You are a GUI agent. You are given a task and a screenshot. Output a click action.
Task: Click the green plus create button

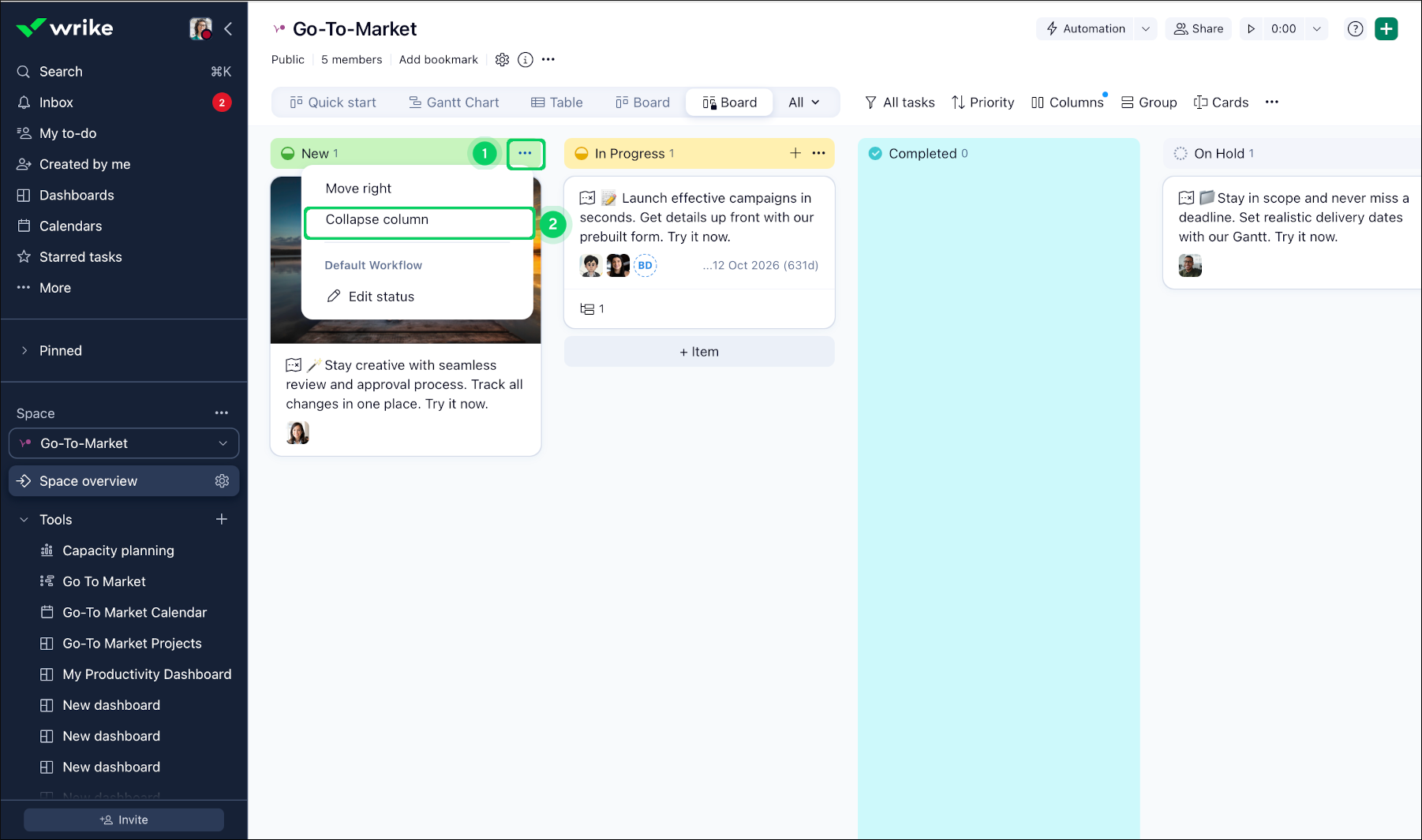pos(1386,28)
